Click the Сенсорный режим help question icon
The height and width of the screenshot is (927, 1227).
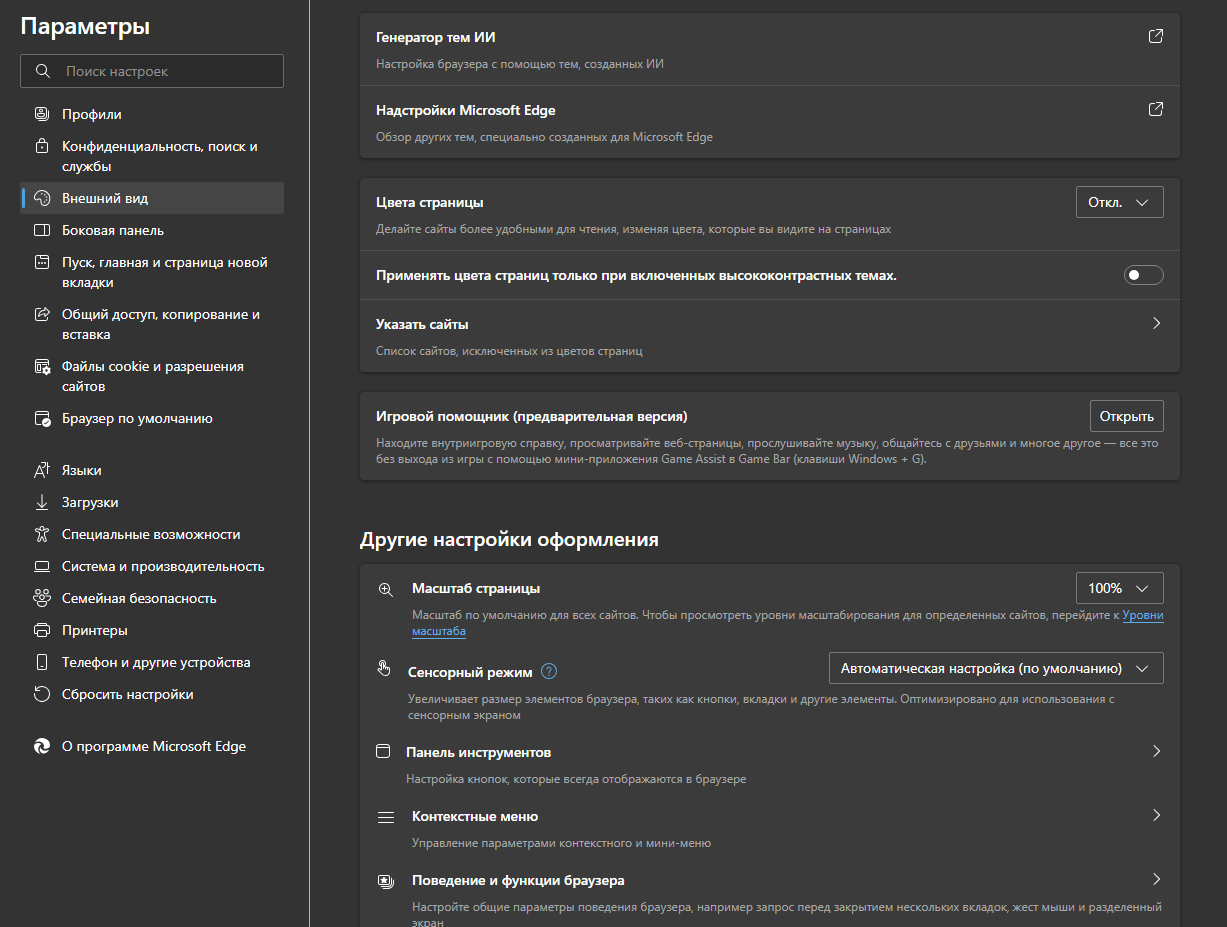[549, 672]
